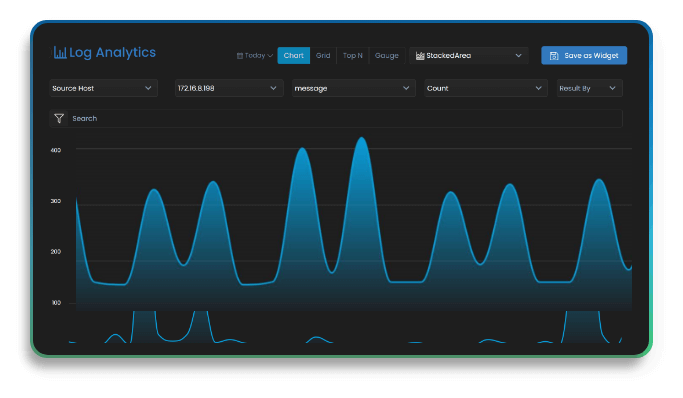Click the 100 y-axis label
This screenshot has height=398, width=683.
pyautogui.click(x=56, y=303)
